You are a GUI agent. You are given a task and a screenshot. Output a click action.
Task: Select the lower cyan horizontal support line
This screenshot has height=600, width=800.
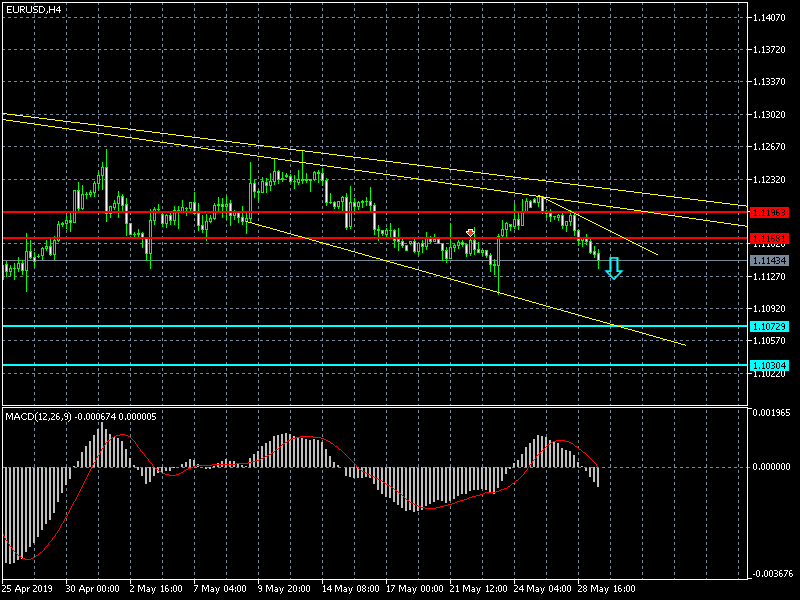tap(375, 365)
